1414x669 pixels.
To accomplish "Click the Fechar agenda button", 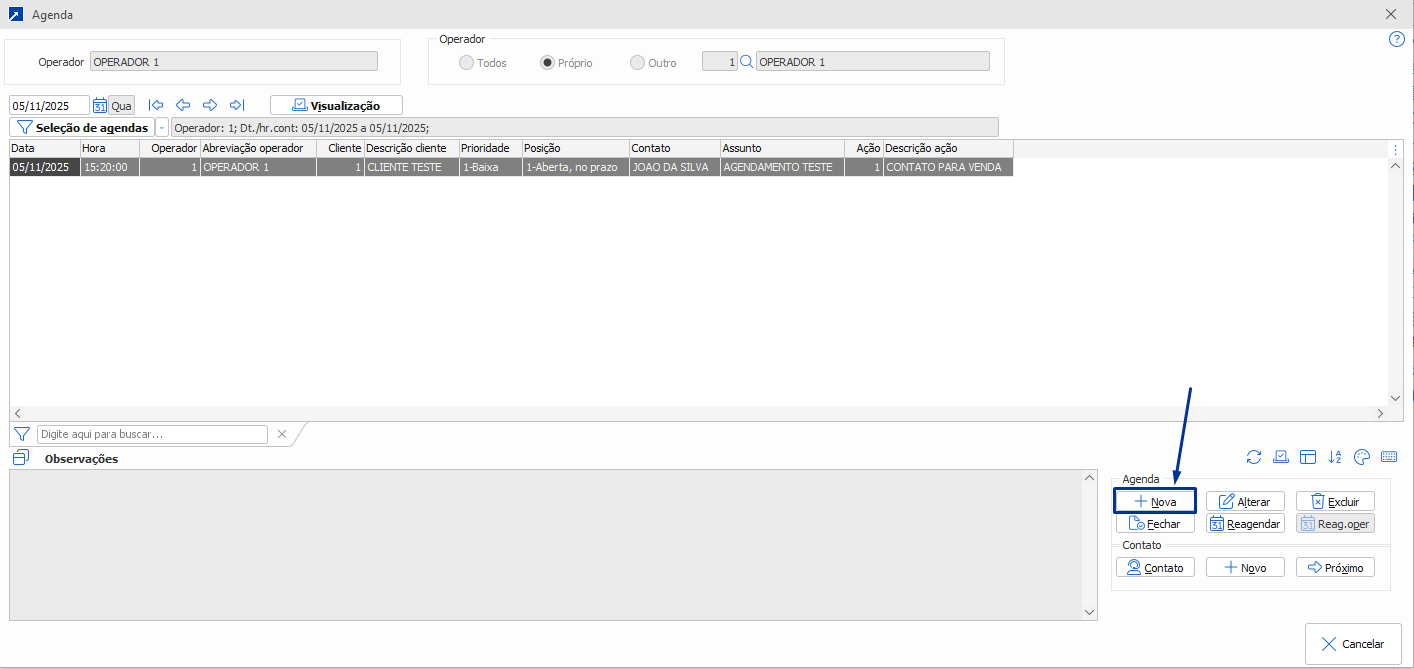I will coord(1155,523).
